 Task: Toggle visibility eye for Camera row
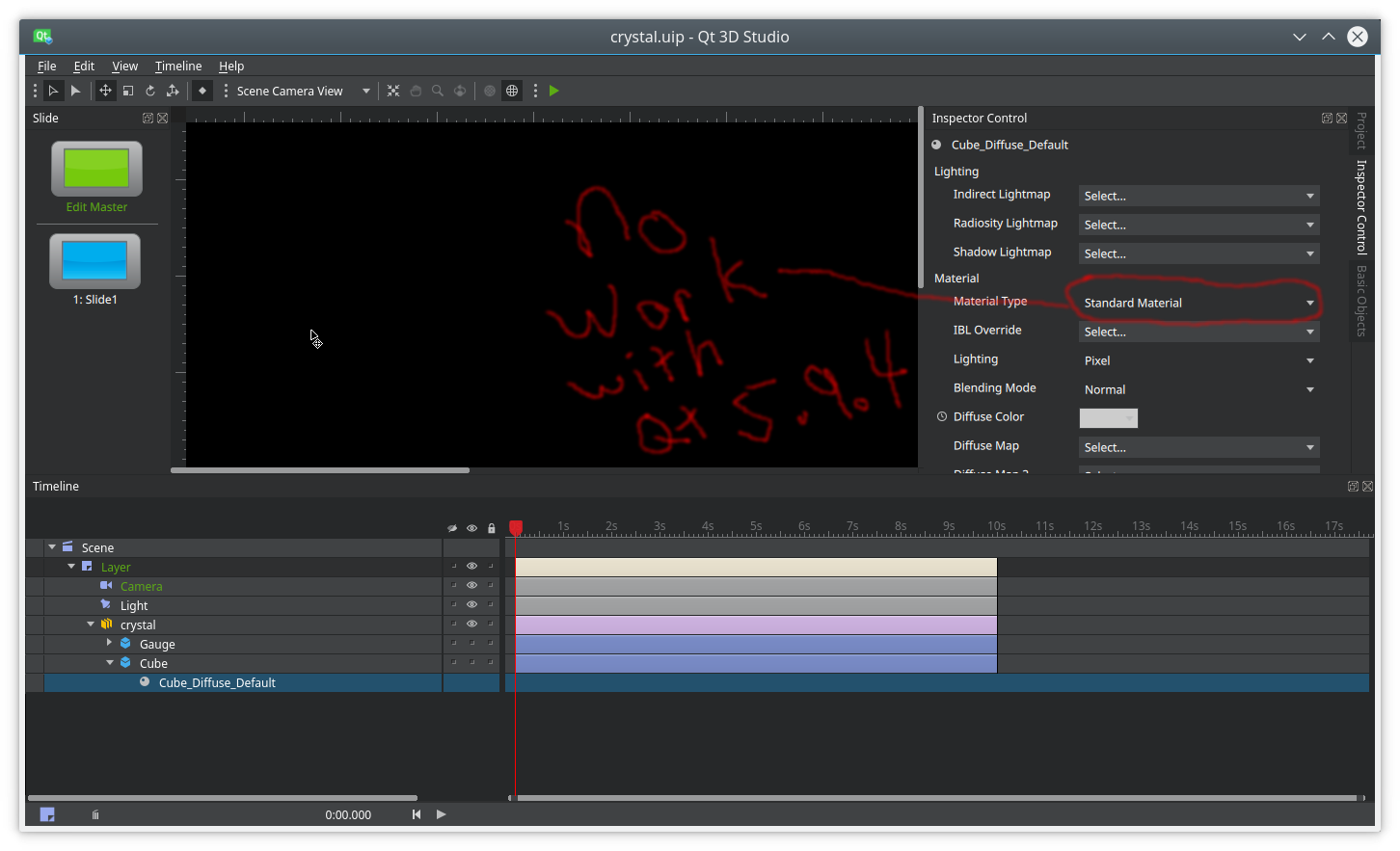[471, 586]
